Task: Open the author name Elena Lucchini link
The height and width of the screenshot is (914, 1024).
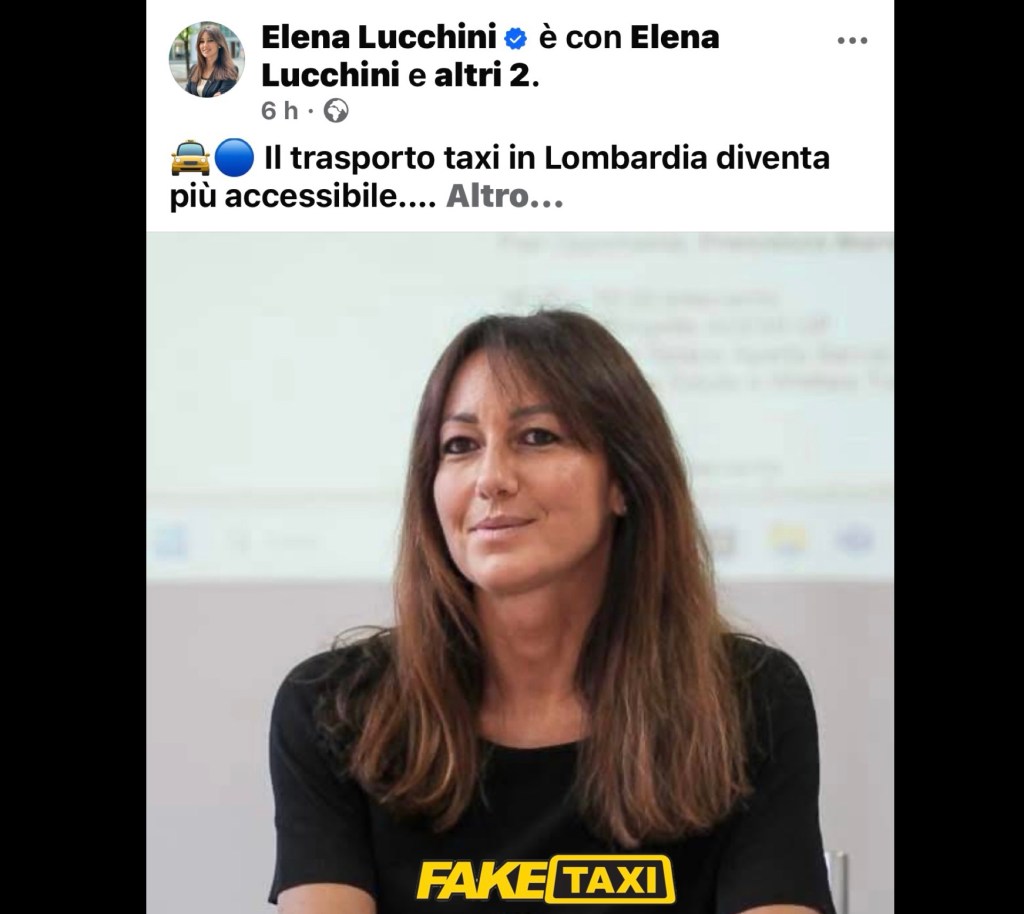Action: pos(379,37)
